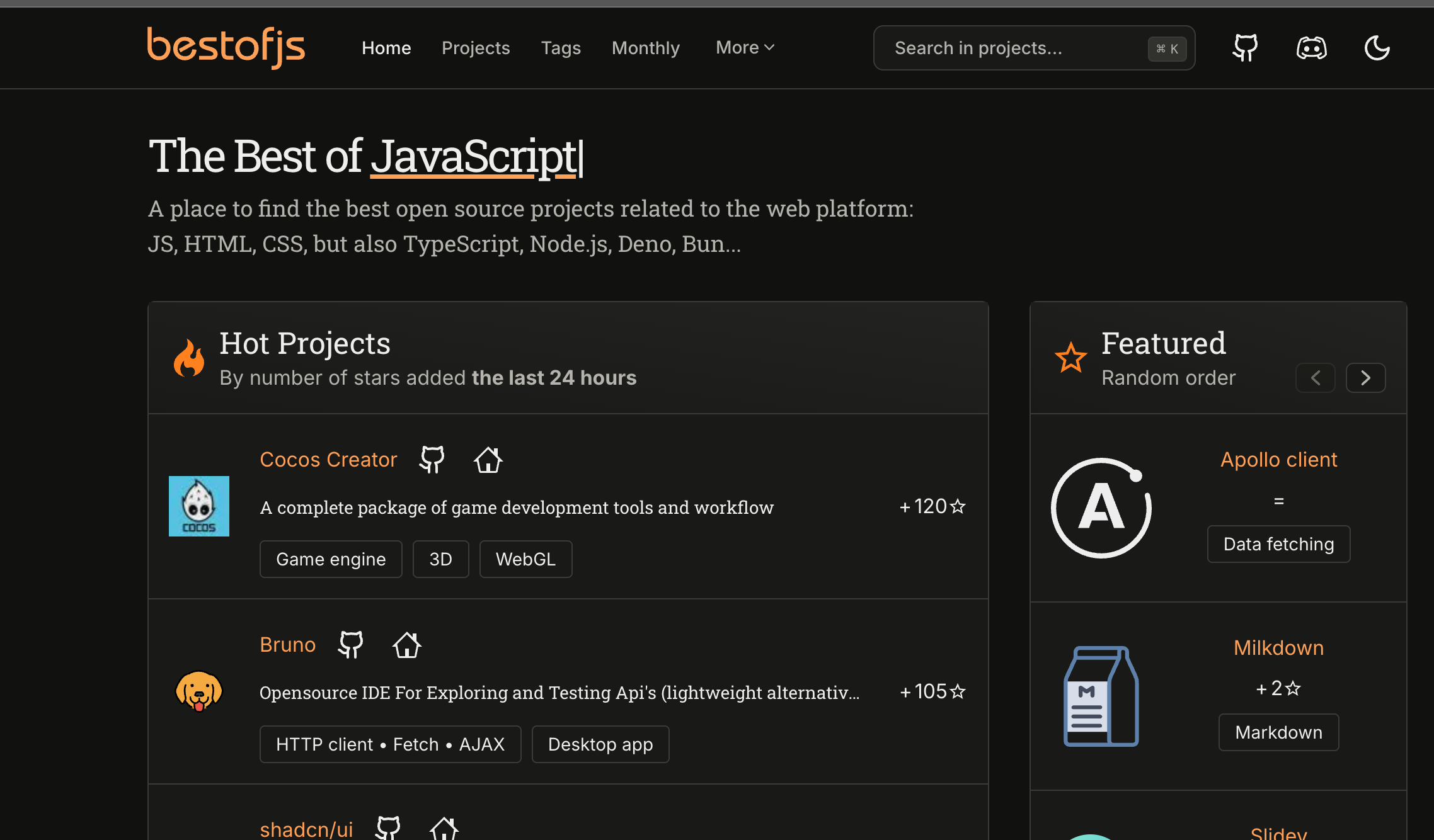Click the +120 stars count
The image size is (1434, 840).
(x=932, y=506)
